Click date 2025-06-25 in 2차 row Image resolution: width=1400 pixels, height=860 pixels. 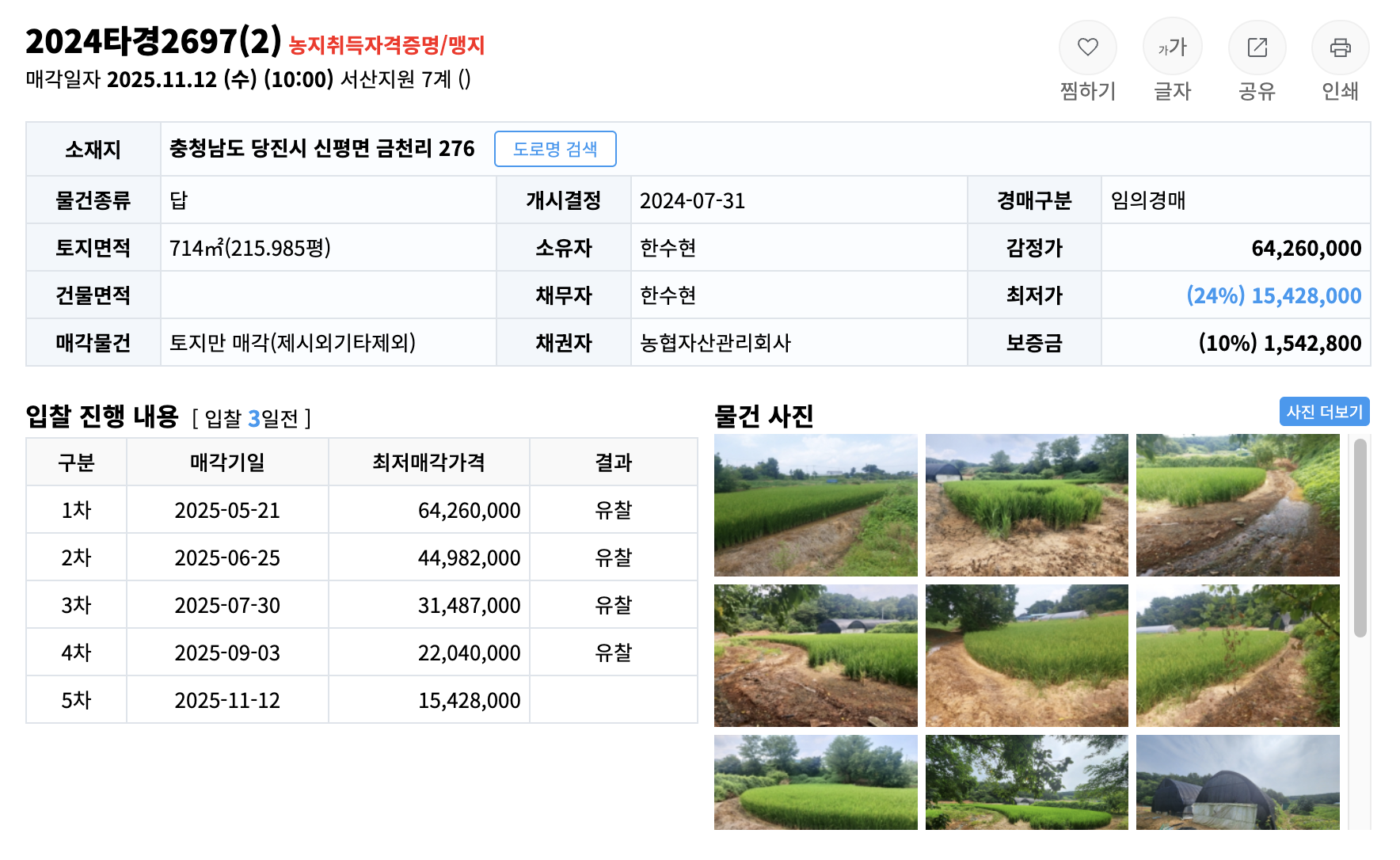click(227, 558)
